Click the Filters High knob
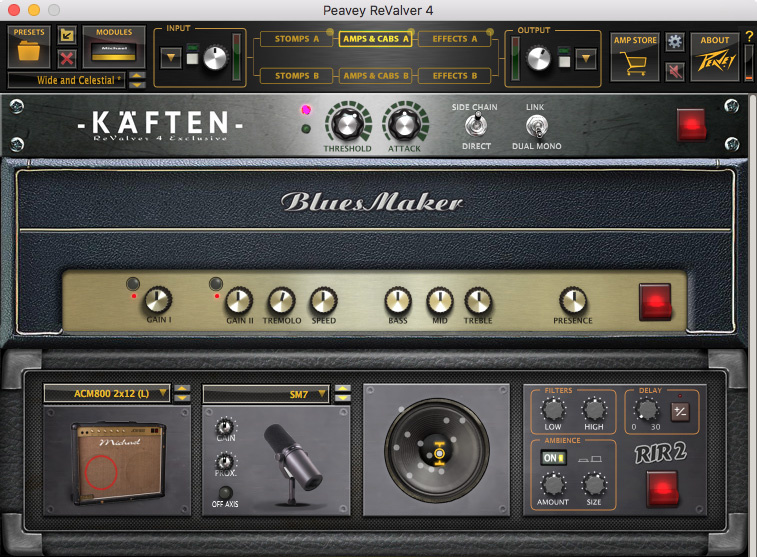Screen dimensions: 757x557 [594, 410]
